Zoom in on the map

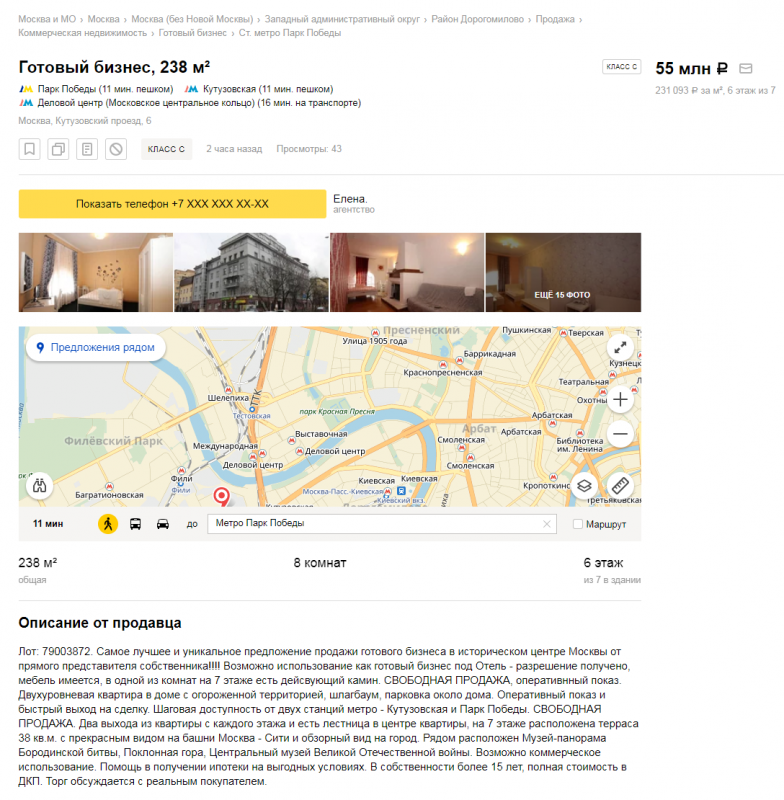[x=620, y=399]
